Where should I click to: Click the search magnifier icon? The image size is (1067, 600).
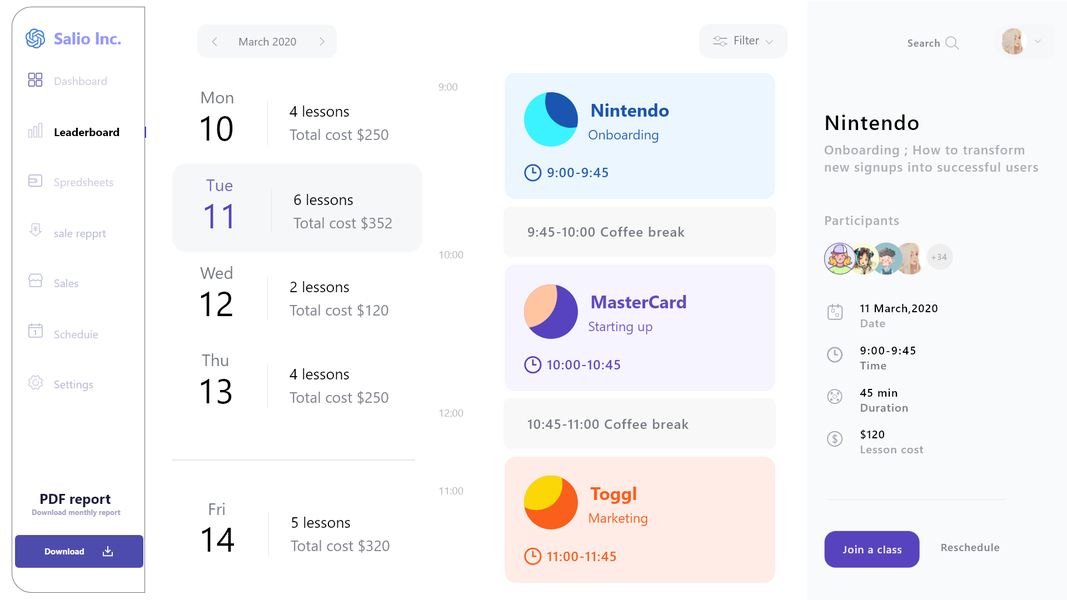[952, 43]
